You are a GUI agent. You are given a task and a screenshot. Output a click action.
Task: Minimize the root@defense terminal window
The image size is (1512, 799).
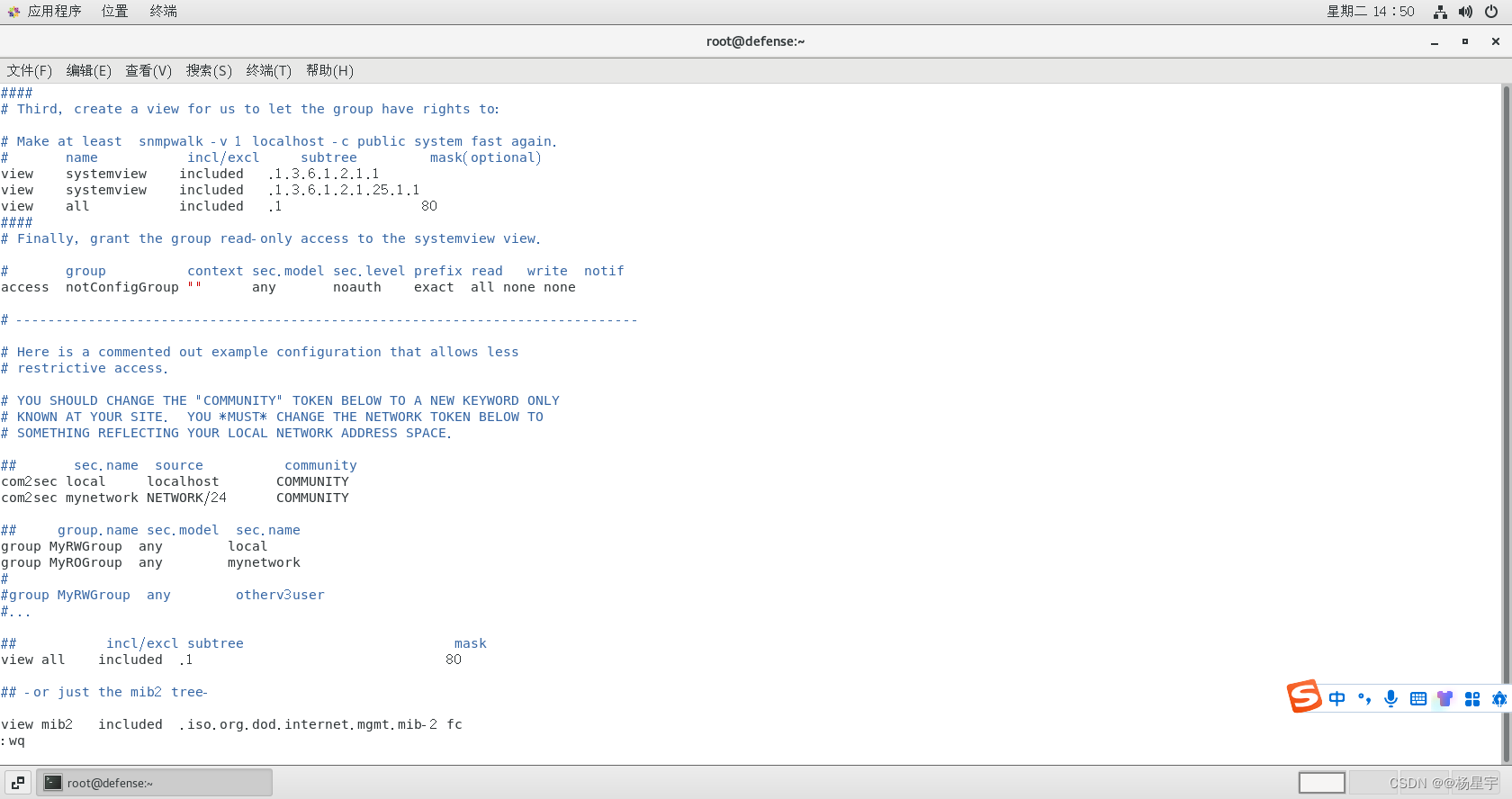tap(1435, 42)
